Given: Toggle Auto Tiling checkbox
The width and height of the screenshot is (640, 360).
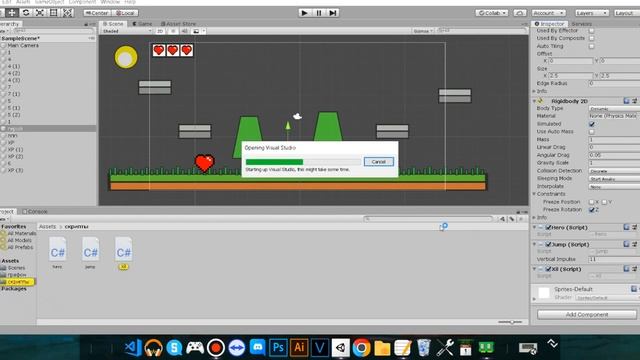Looking at the screenshot, I should point(591,46).
